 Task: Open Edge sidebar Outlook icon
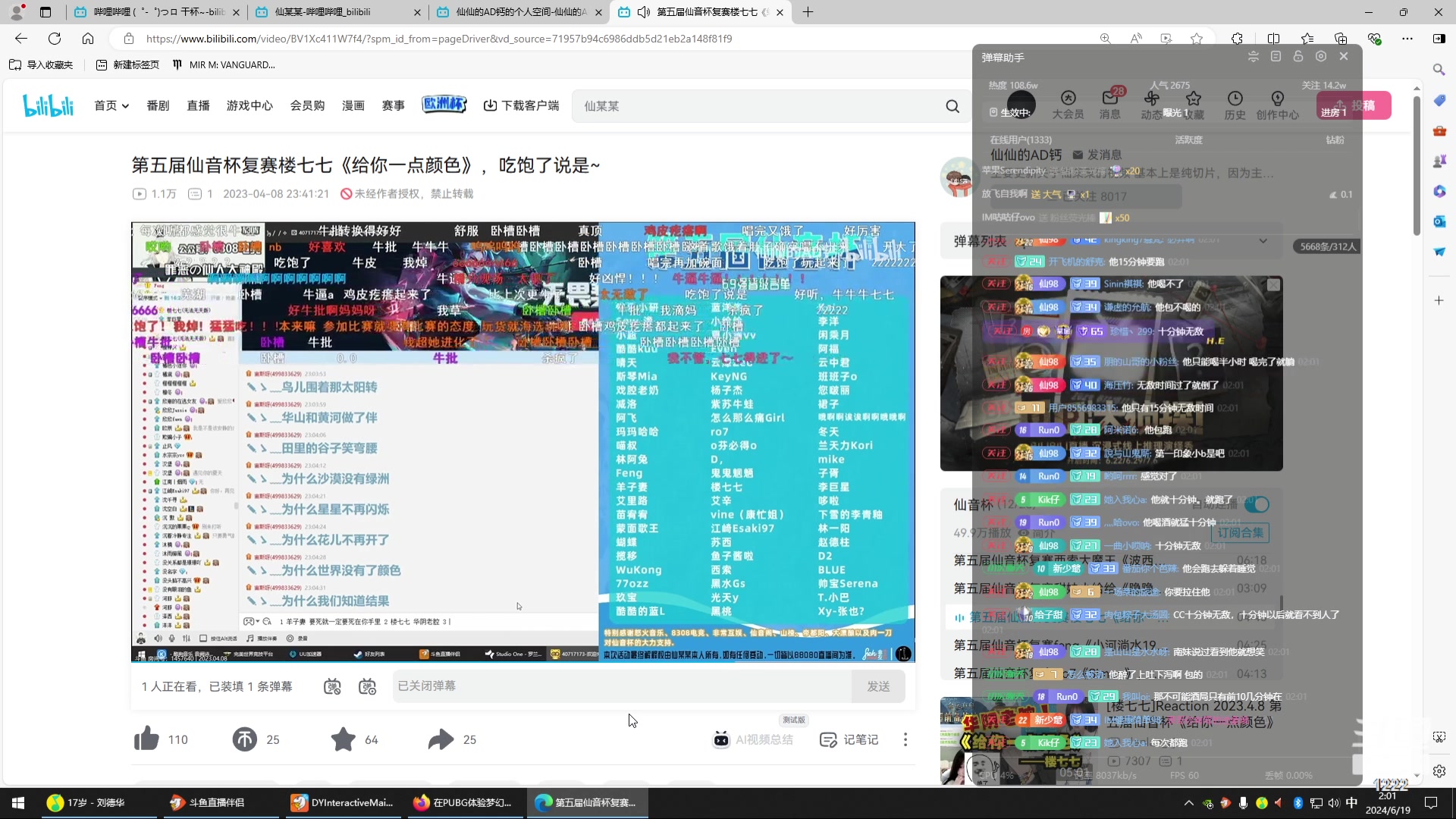point(1439,221)
